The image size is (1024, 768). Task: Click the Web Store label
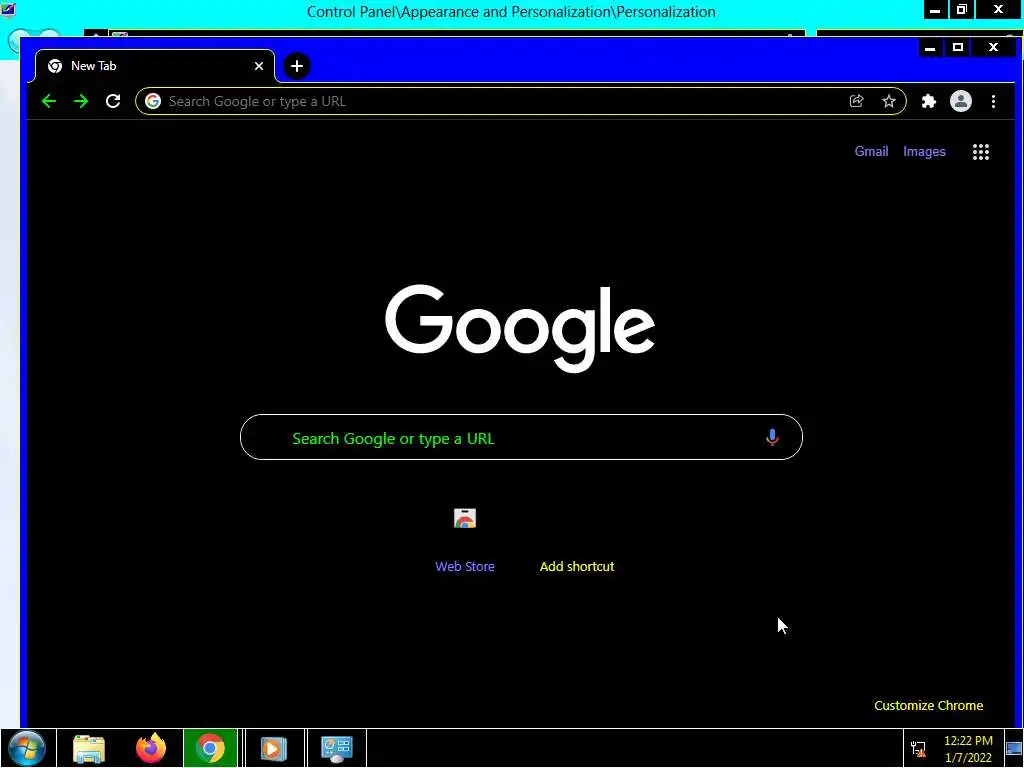click(x=465, y=566)
